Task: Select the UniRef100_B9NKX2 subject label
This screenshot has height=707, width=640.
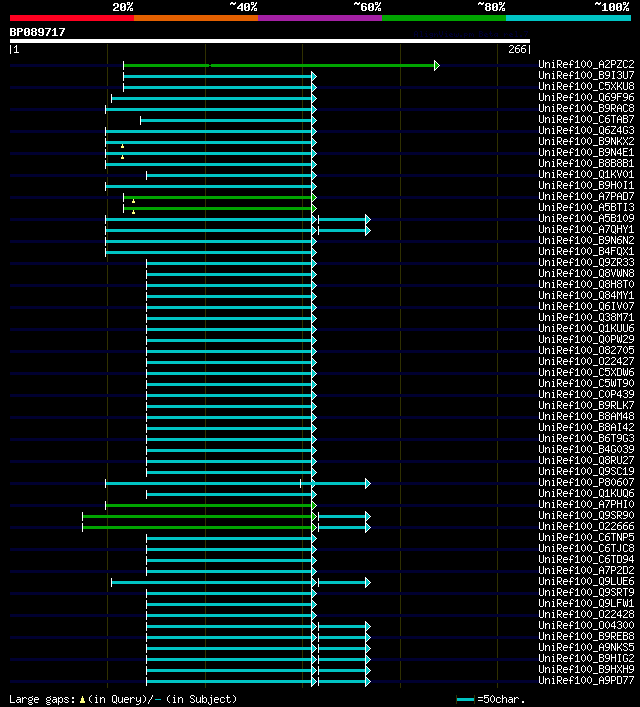Action: (586, 141)
